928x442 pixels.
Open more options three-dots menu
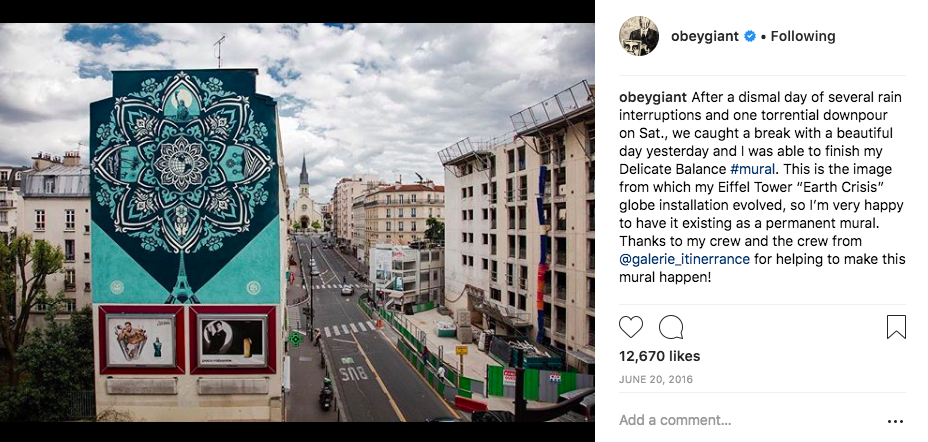pyautogui.click(x=895, y=422)
